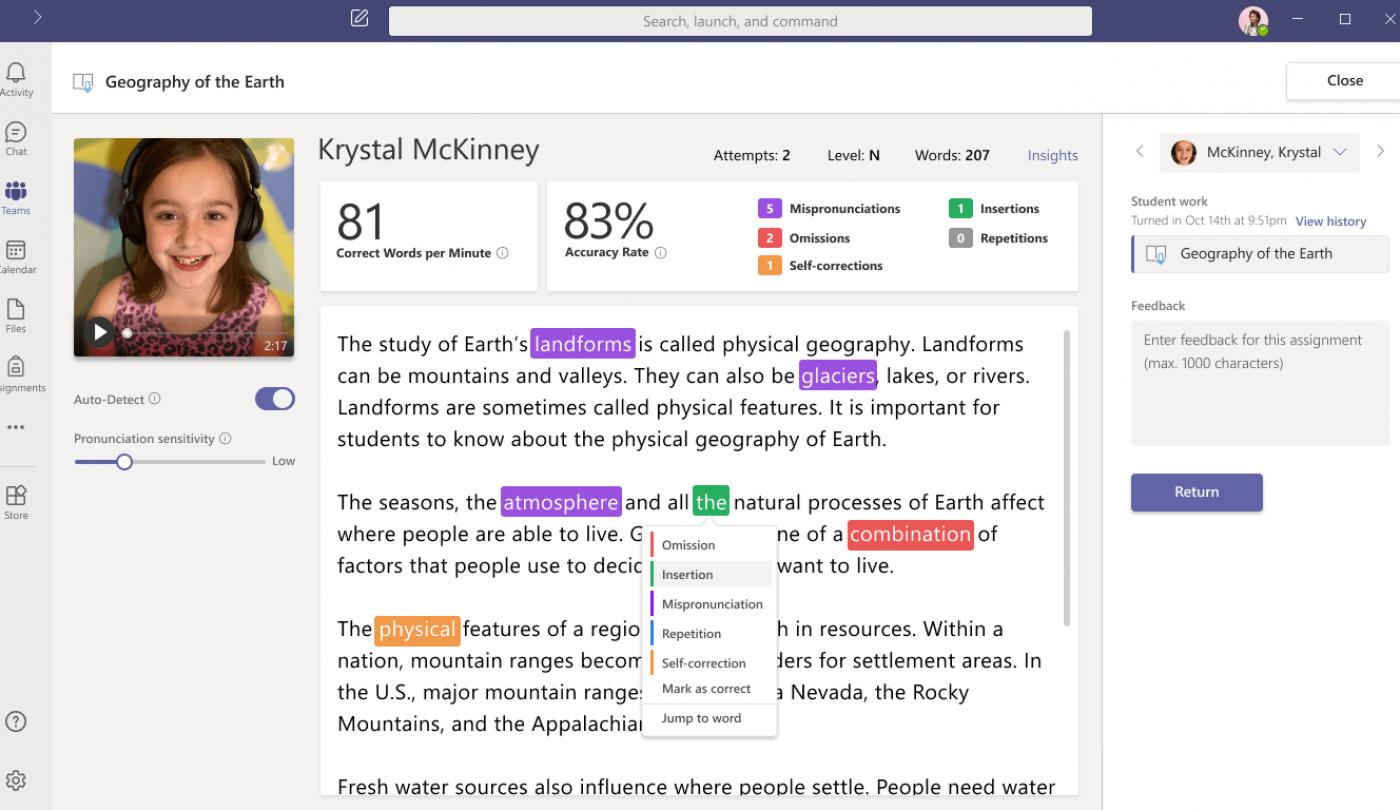Show info for Correct Words per Minute
Screen dimensions: 1400x810
pyautogui.click(x=503, y=253)
